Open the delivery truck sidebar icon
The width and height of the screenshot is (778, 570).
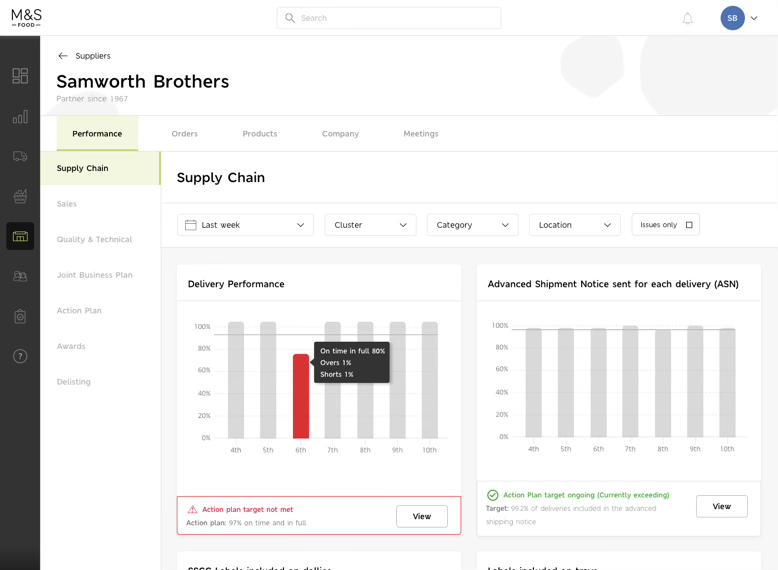tap(20, 156)
